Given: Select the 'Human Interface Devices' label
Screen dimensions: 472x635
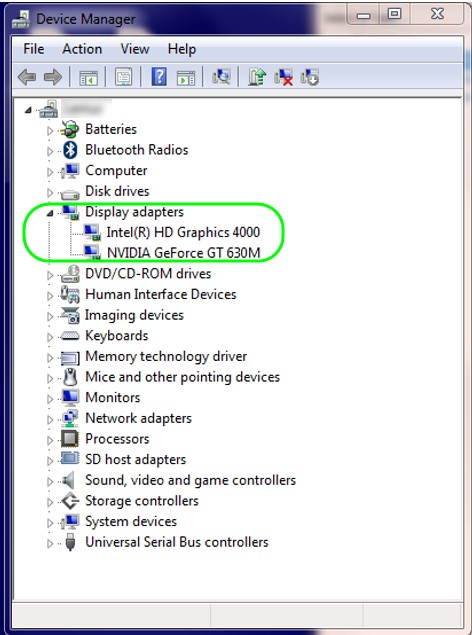Looking at the screenshot, I should click(161, 294).
